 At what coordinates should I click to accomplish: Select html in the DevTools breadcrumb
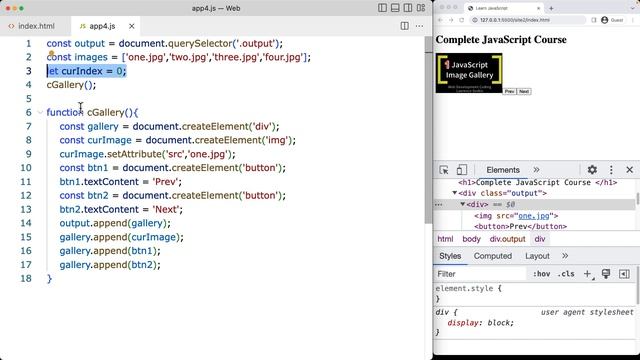tap(445, 239)
